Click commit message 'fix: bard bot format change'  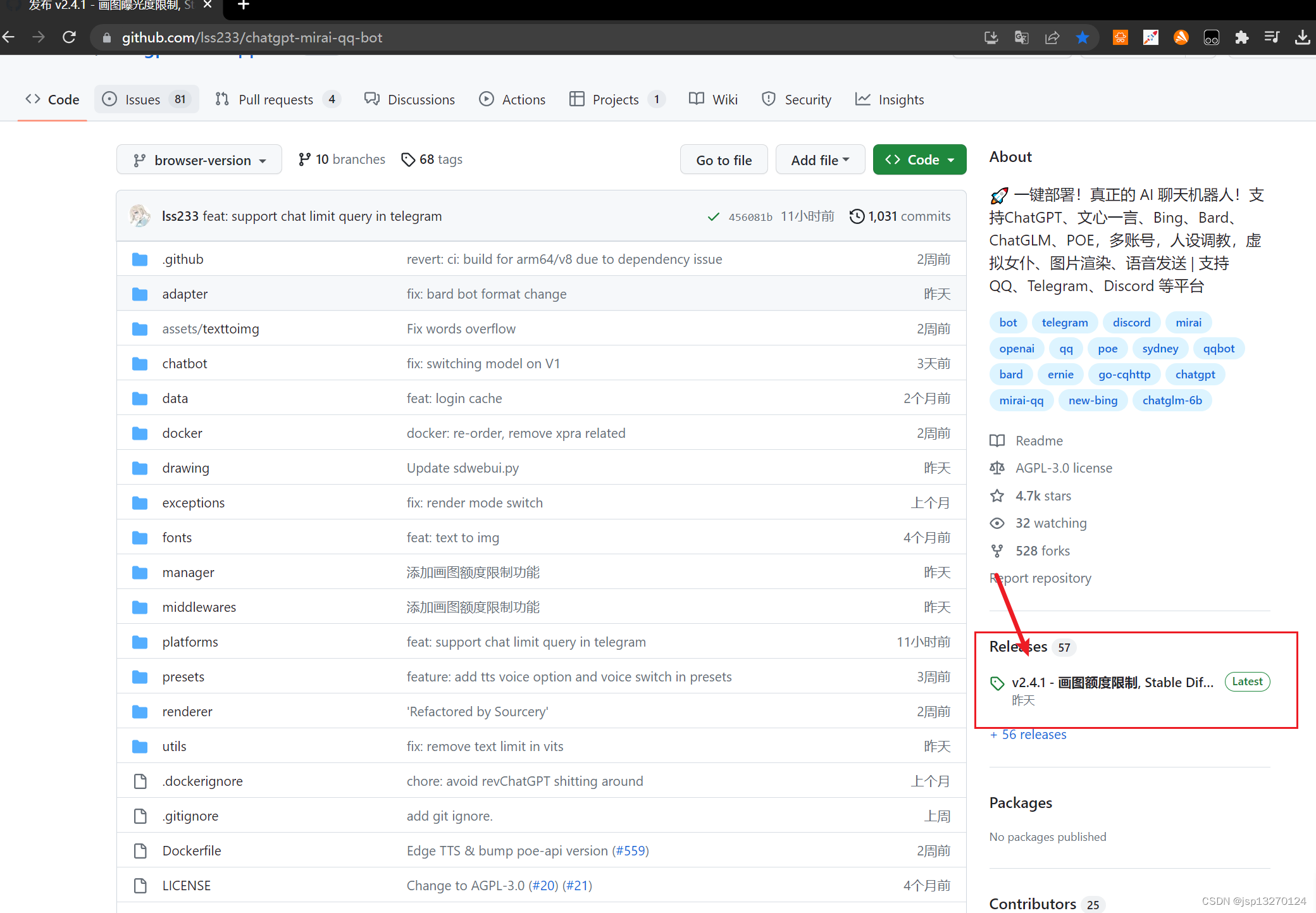click(x=487, y=294)
